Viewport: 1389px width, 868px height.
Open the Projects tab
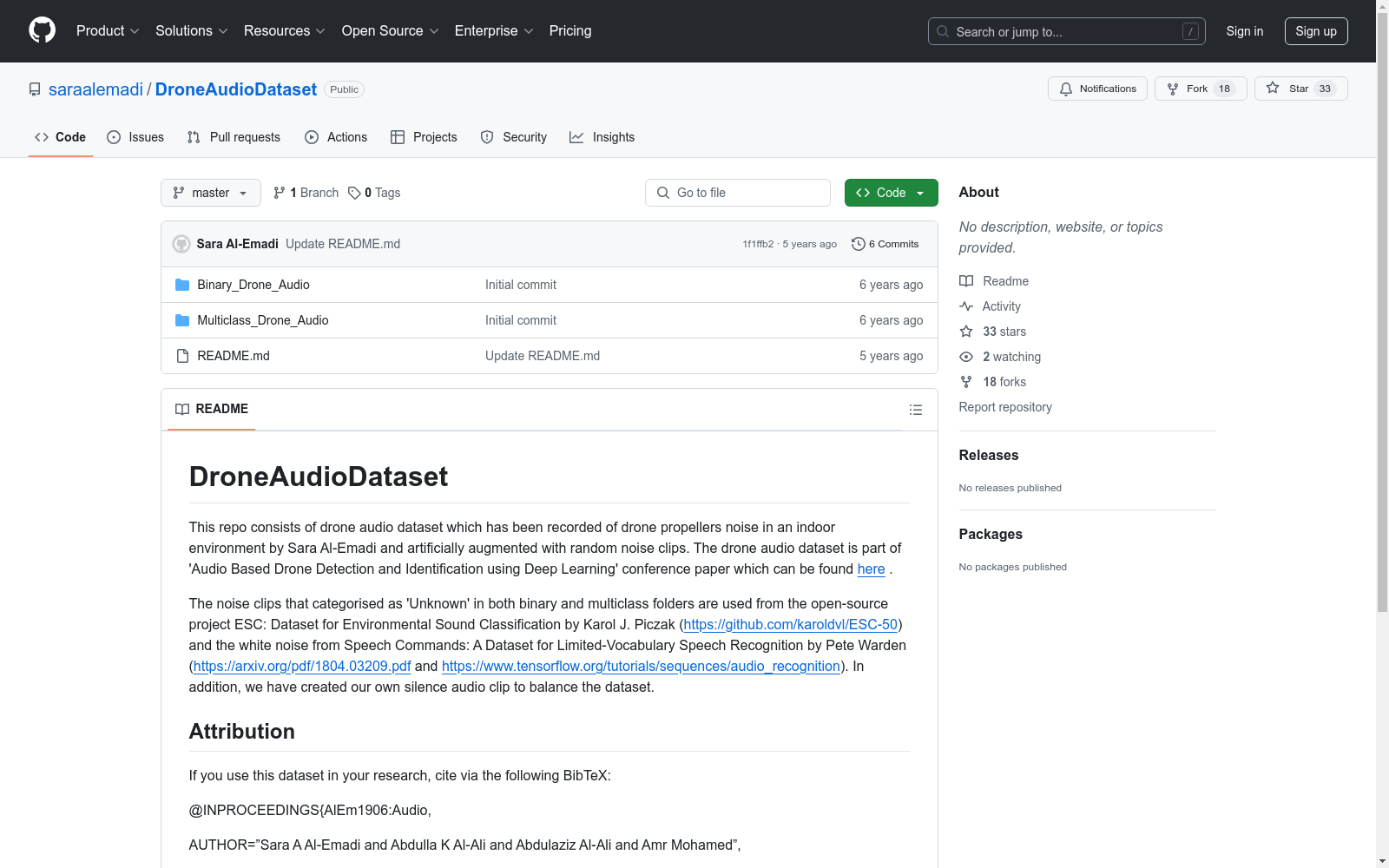tap(424, 137)
